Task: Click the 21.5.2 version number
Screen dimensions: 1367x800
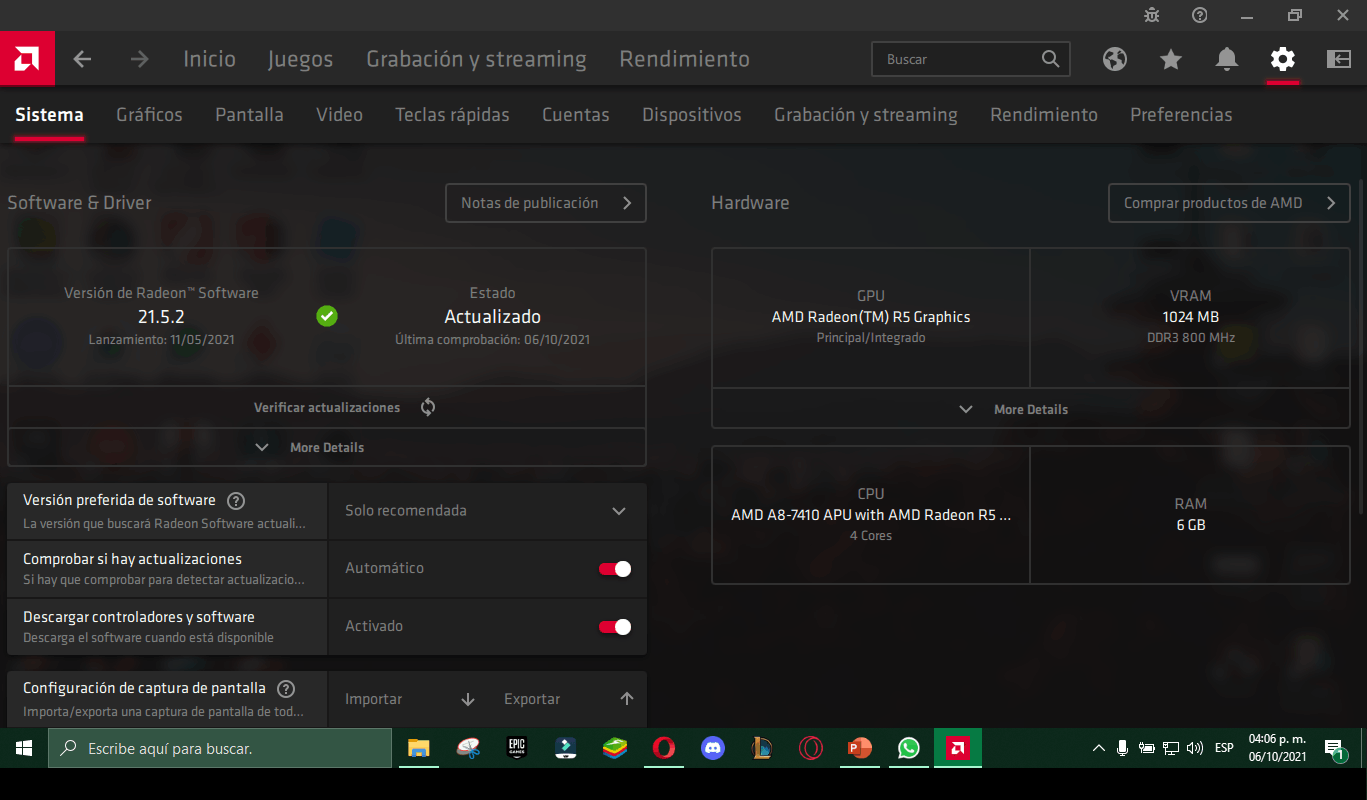Action: tap(162, 317)
